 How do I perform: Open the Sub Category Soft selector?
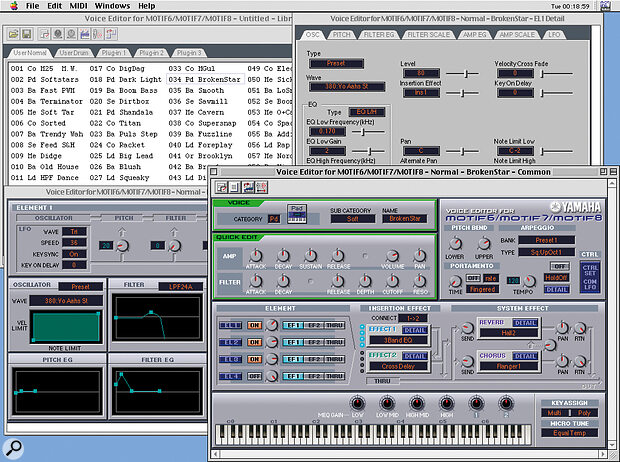(353, 219)
